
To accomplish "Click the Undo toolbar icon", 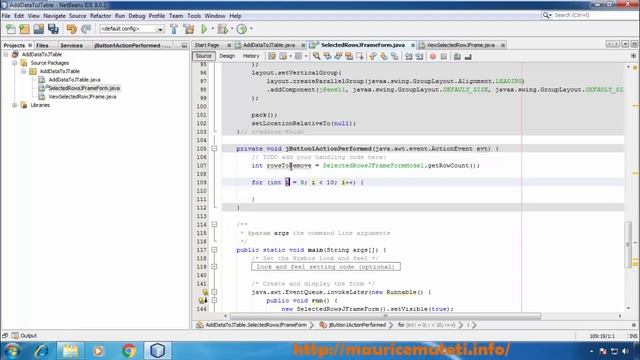I will pos(71,29).
